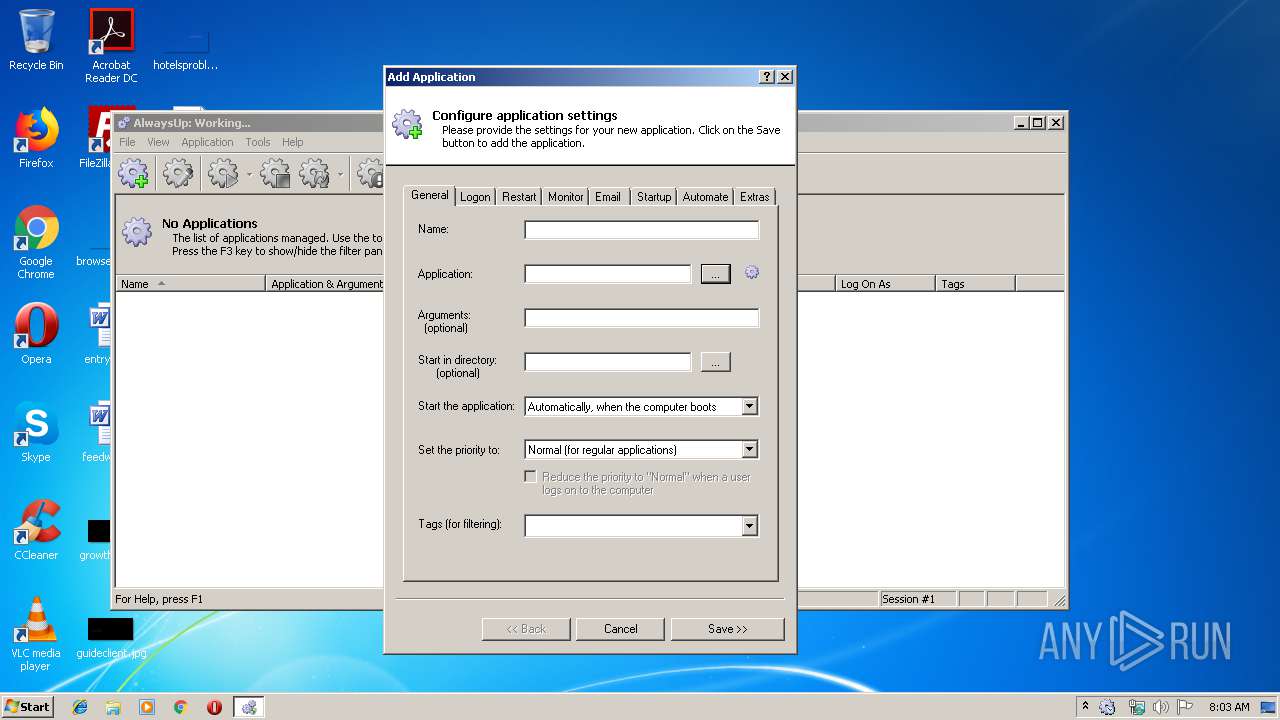Open the Start Application dropdown arrow in toolbar

[249, 175]
